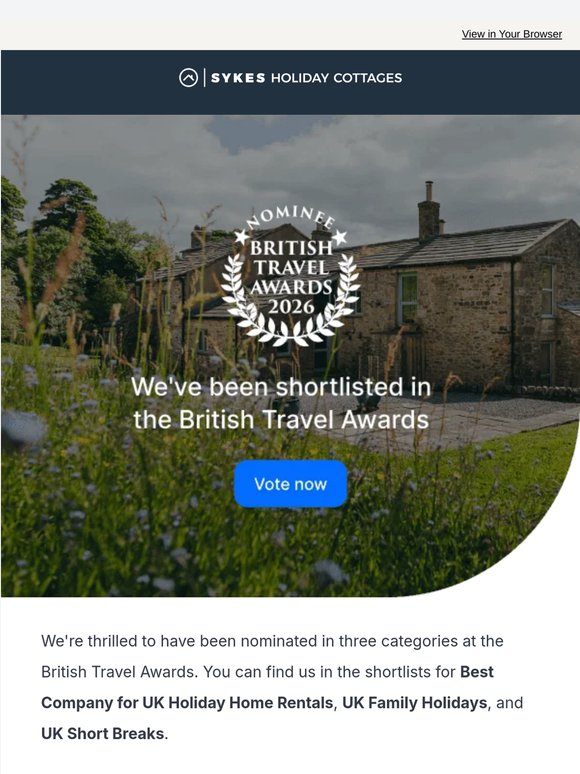Screen dimensions: 580x774
Task: Click the right star on the nominee badge
Action: pyautogui.click(x=340, y=237)
